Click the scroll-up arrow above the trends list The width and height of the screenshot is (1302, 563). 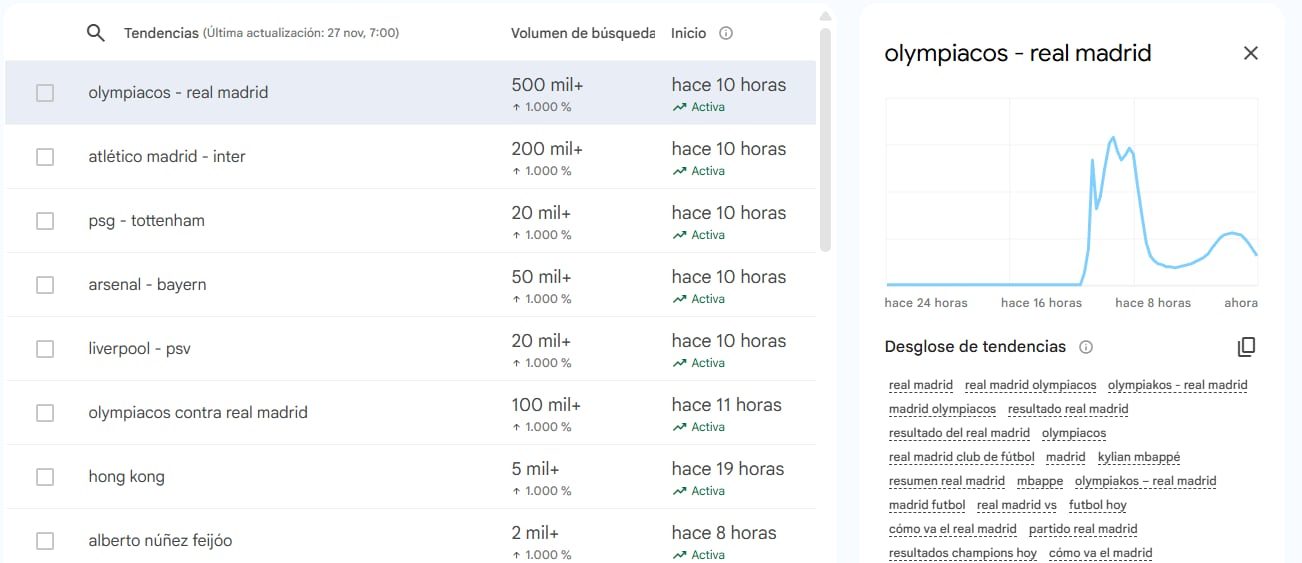click(x=825, y=16)
